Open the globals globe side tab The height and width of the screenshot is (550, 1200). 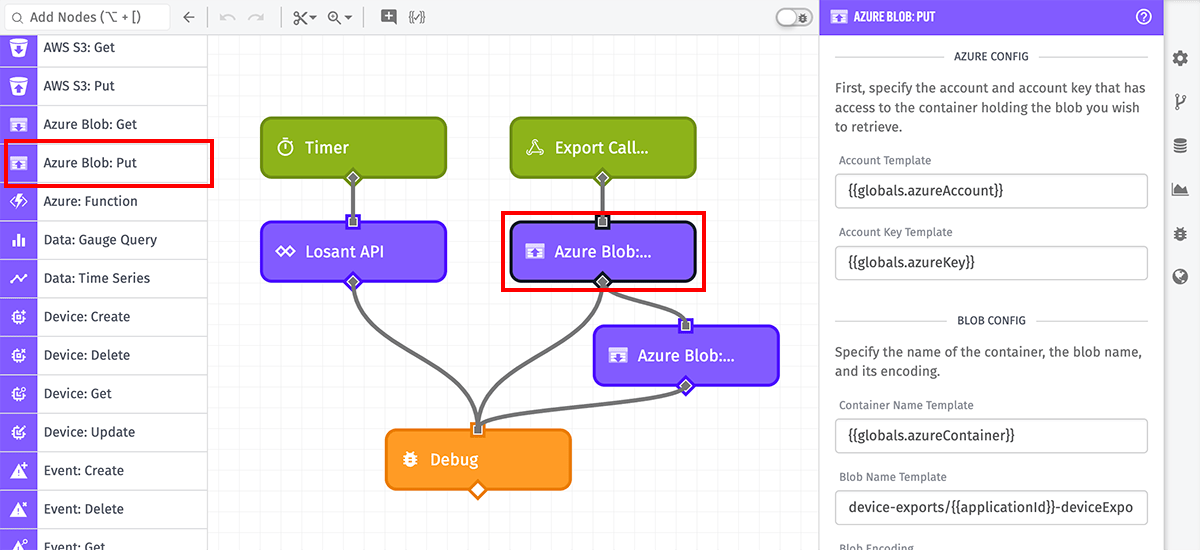(x=1180, y=277)
